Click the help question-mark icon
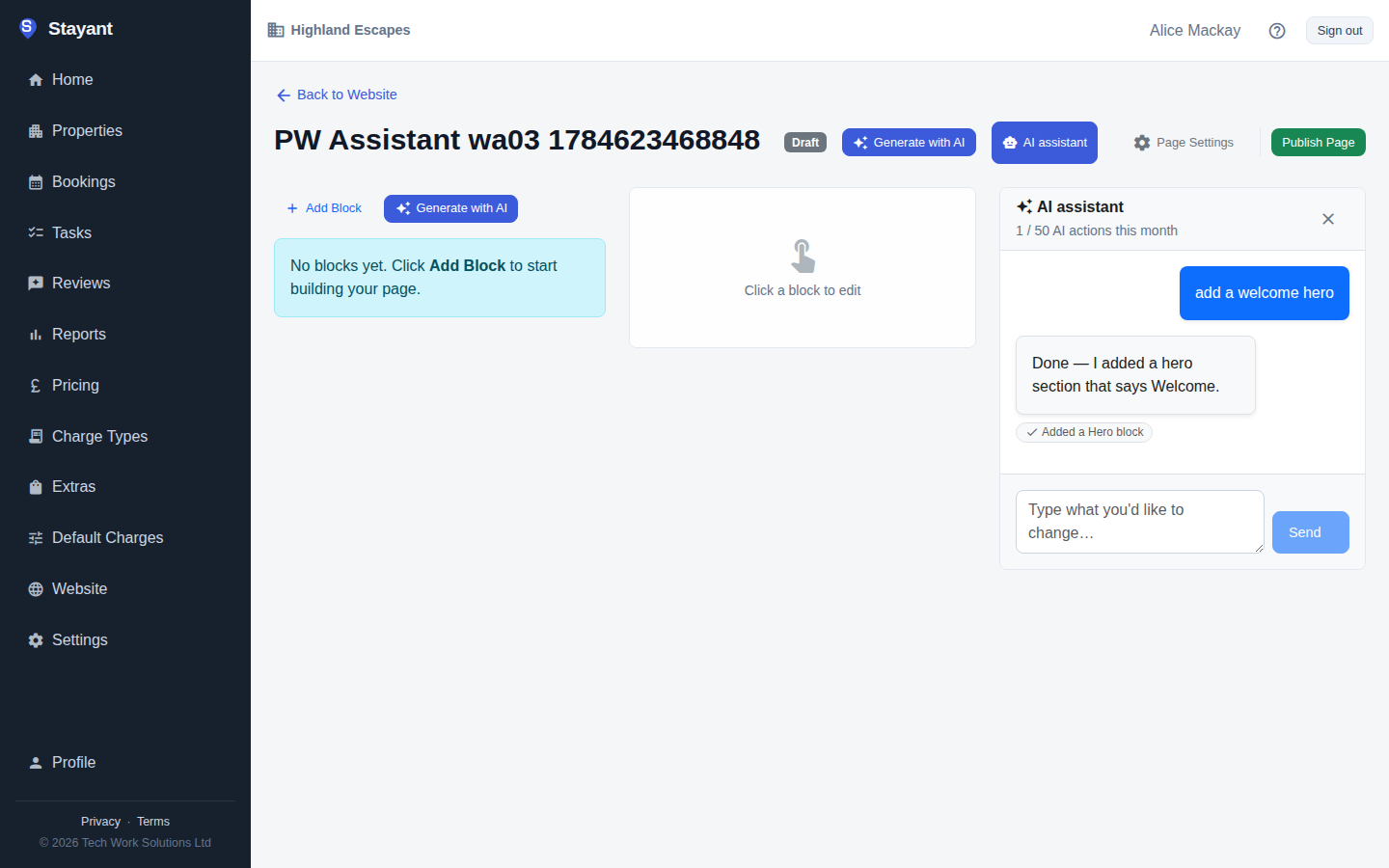 pyautogui.click(x=1277, y=31)
